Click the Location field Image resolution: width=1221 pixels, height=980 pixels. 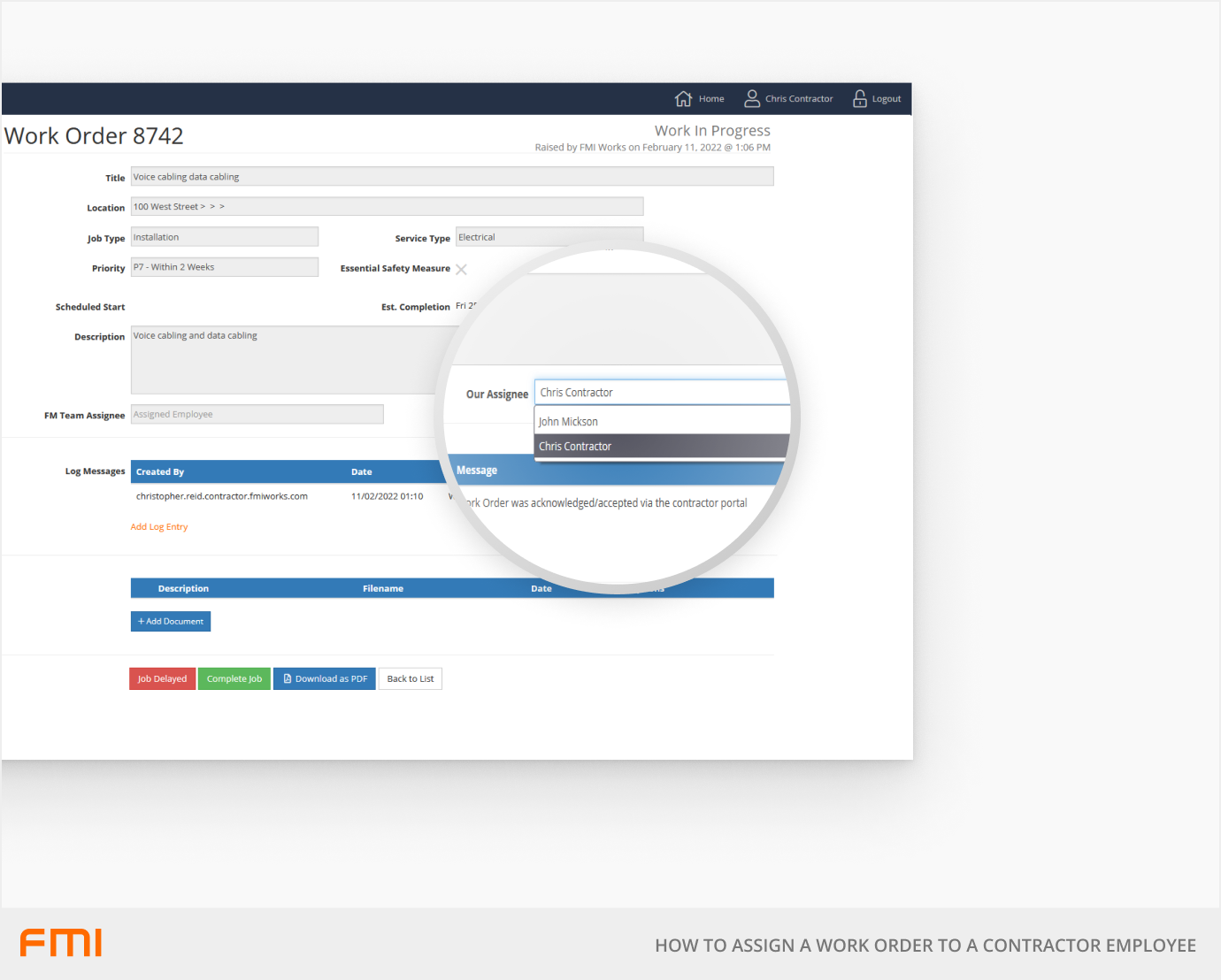point(387,207)
